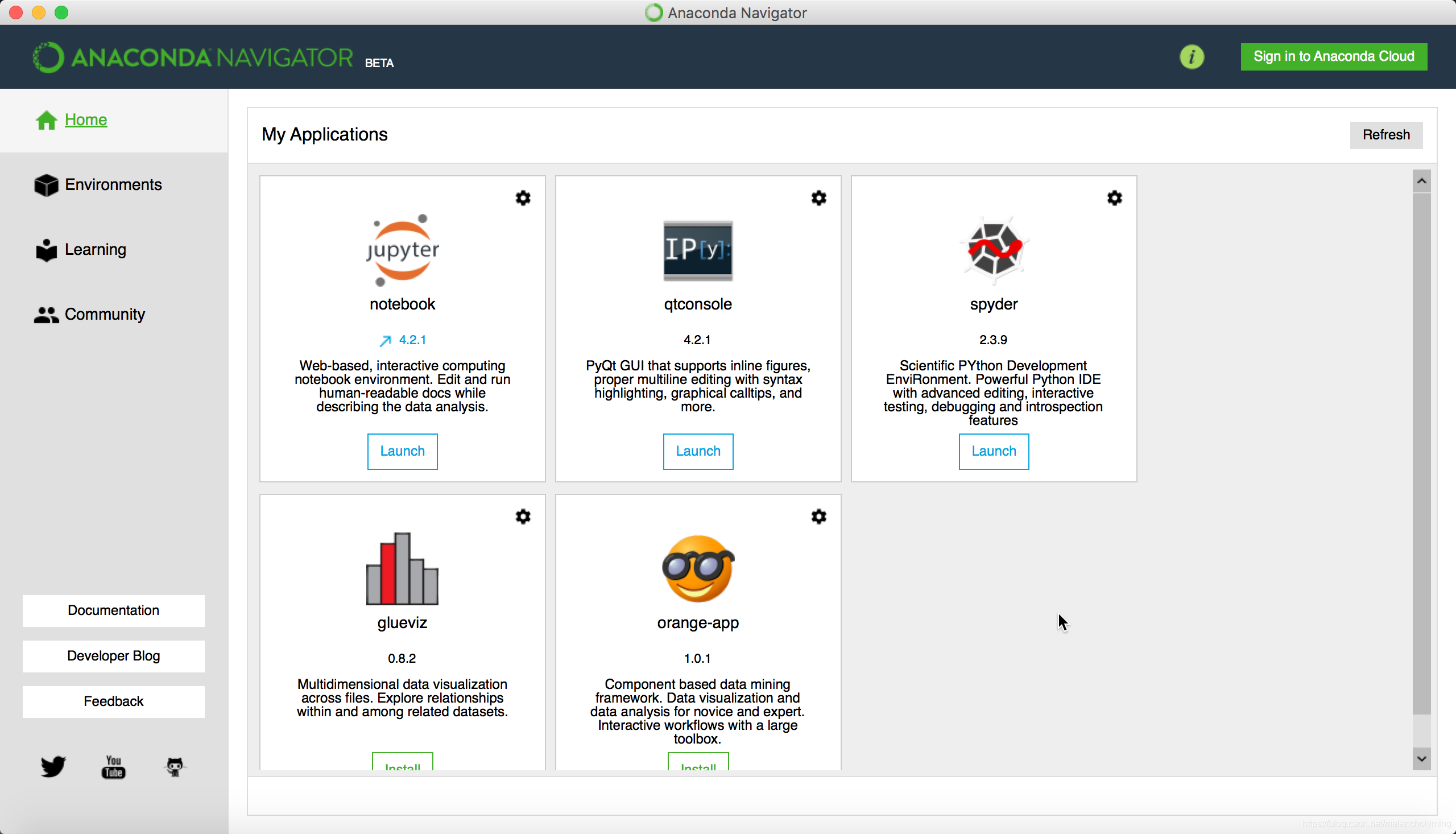1456x834 pixels.
Task: Open the YouTube icon link
Action: [113, 766]
